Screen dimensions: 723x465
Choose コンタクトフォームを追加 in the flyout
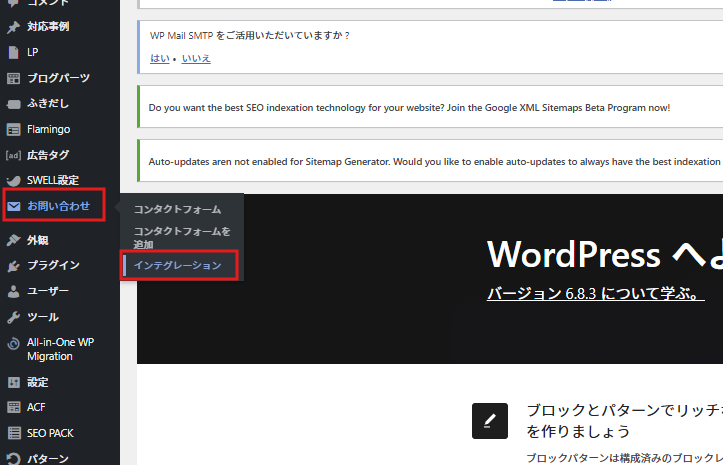point(182,237)
